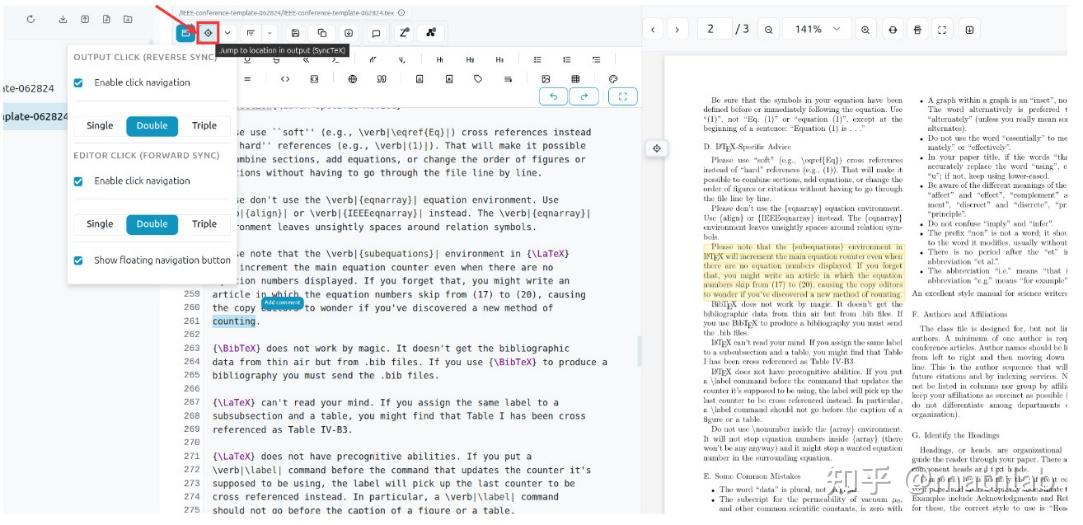The image size is (1083, 525).
Task: Click the equals sign icon in formatting toolbar
Action: (247, 79)
